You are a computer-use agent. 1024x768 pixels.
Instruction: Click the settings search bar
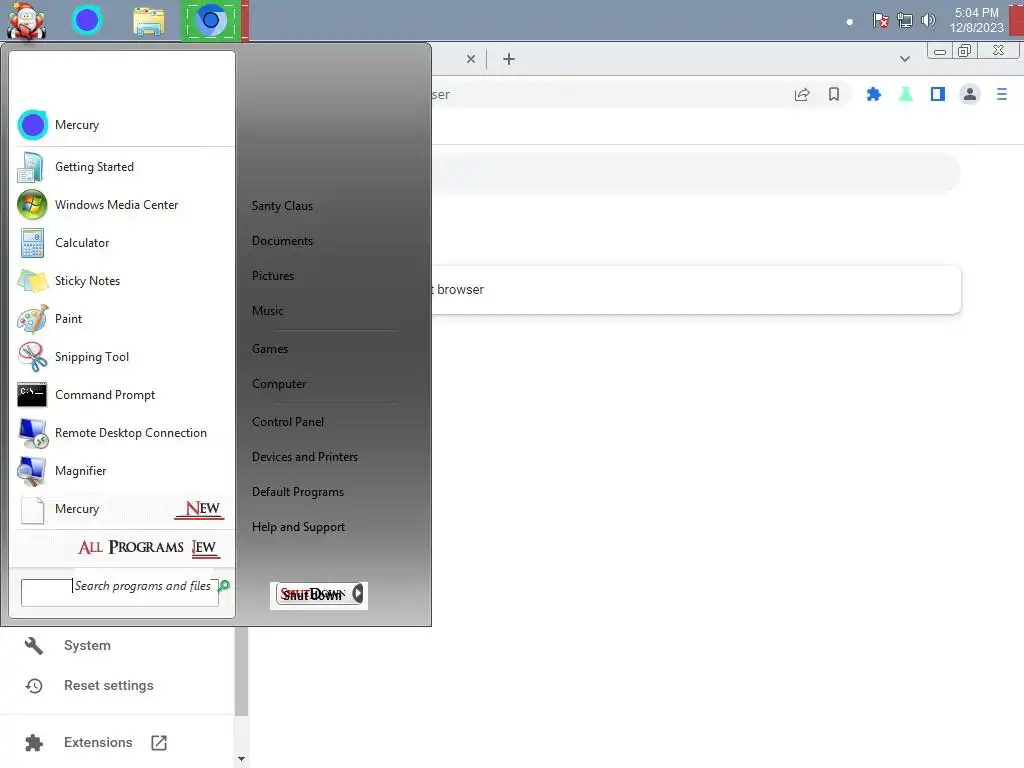coord(696,173)
